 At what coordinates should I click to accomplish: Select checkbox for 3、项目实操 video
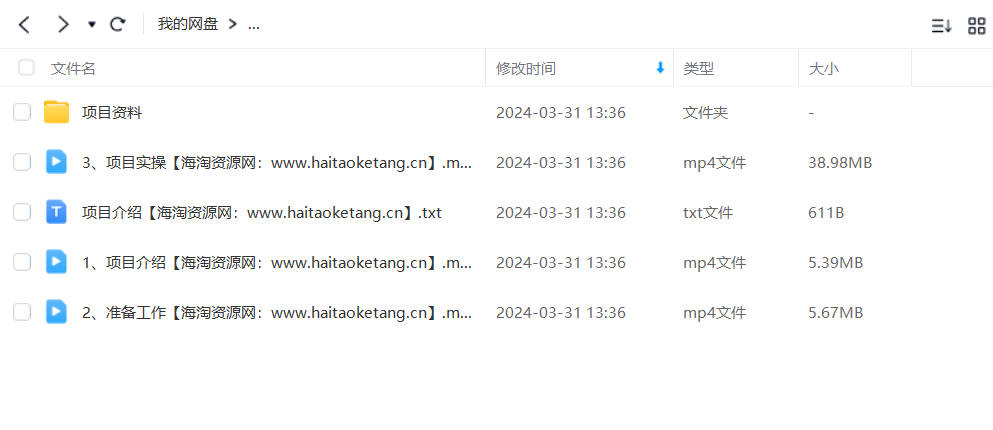coord(22,163)
